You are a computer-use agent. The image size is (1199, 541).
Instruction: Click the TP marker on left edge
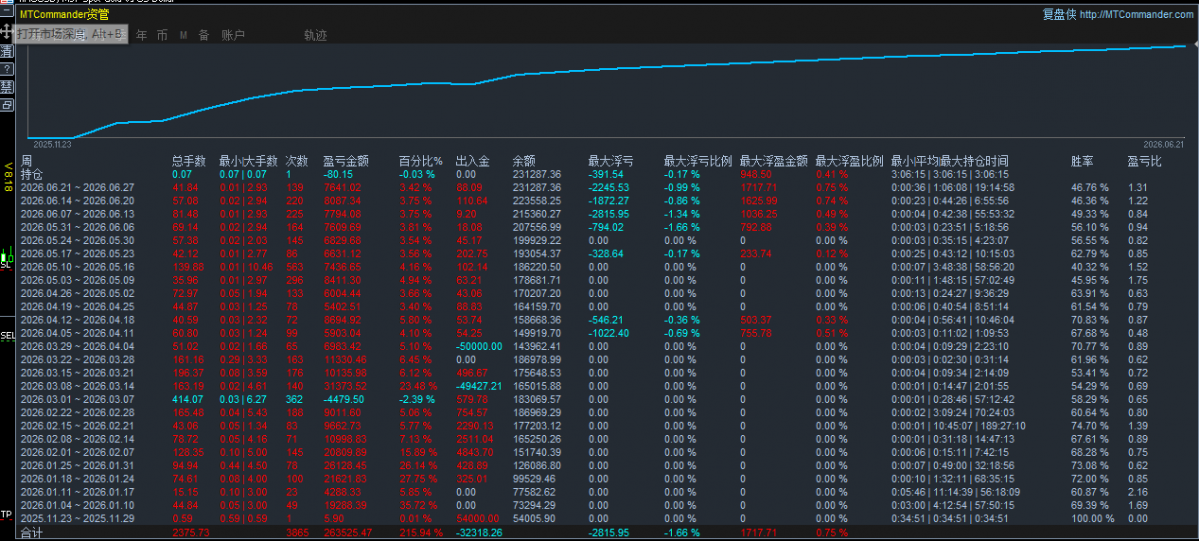[x=6, y=514]
